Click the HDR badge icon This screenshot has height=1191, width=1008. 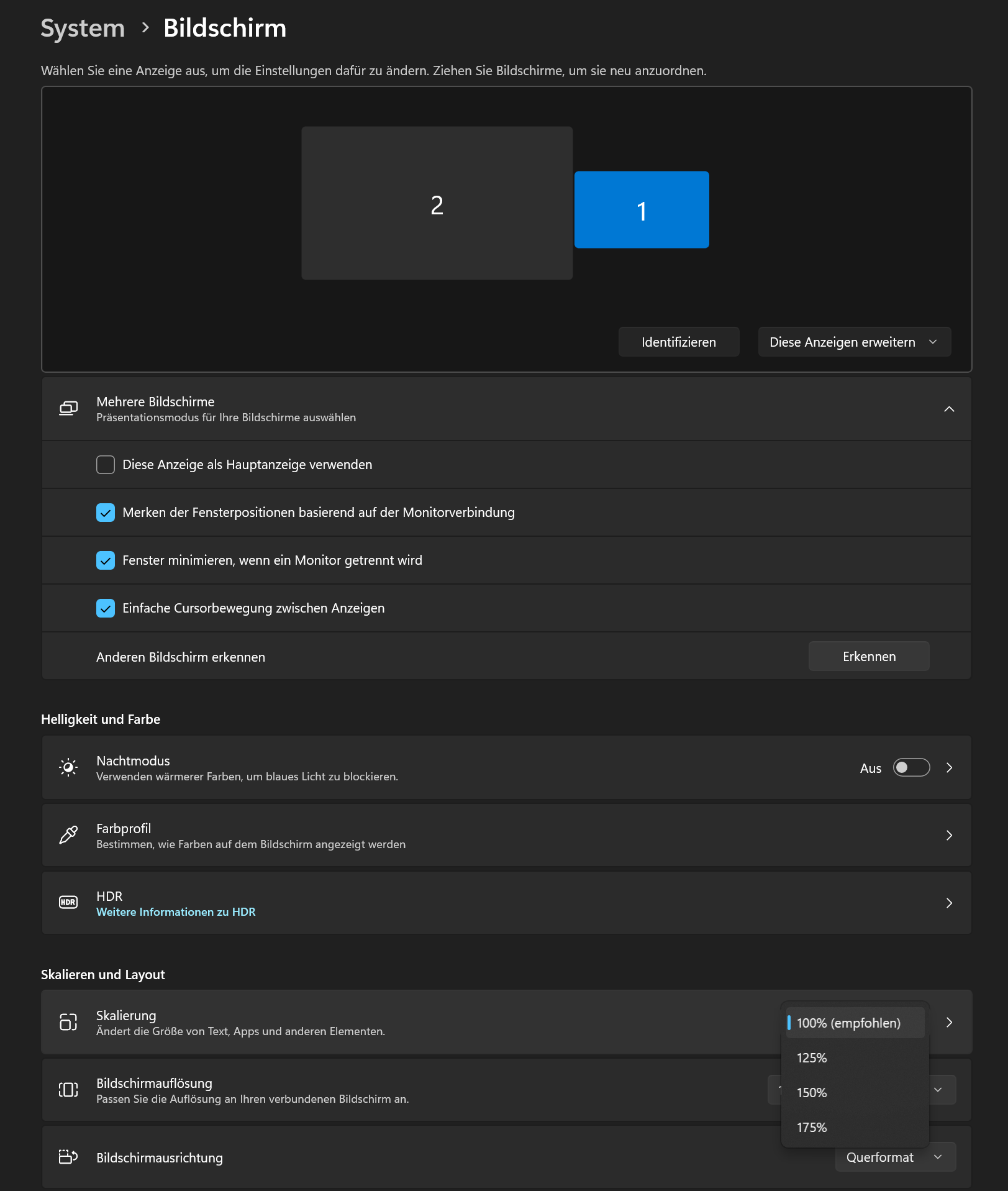pos(68,902)
